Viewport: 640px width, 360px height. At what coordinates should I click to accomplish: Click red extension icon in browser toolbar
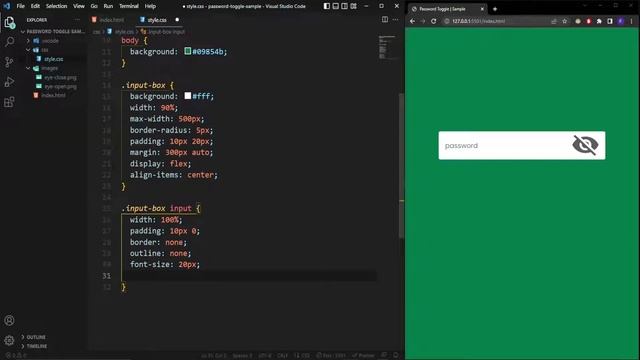589,21
